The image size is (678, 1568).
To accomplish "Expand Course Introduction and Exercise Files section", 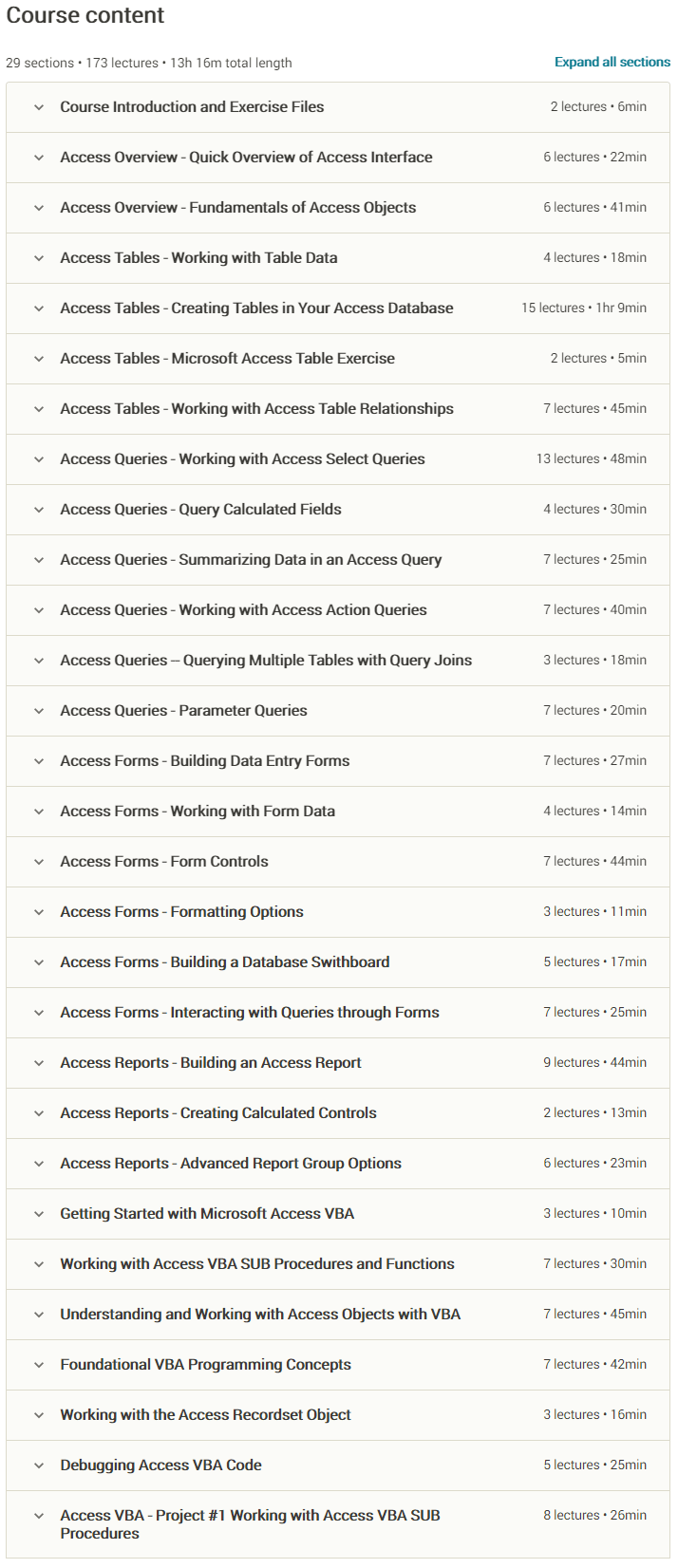I will click(x=39, y=107).
